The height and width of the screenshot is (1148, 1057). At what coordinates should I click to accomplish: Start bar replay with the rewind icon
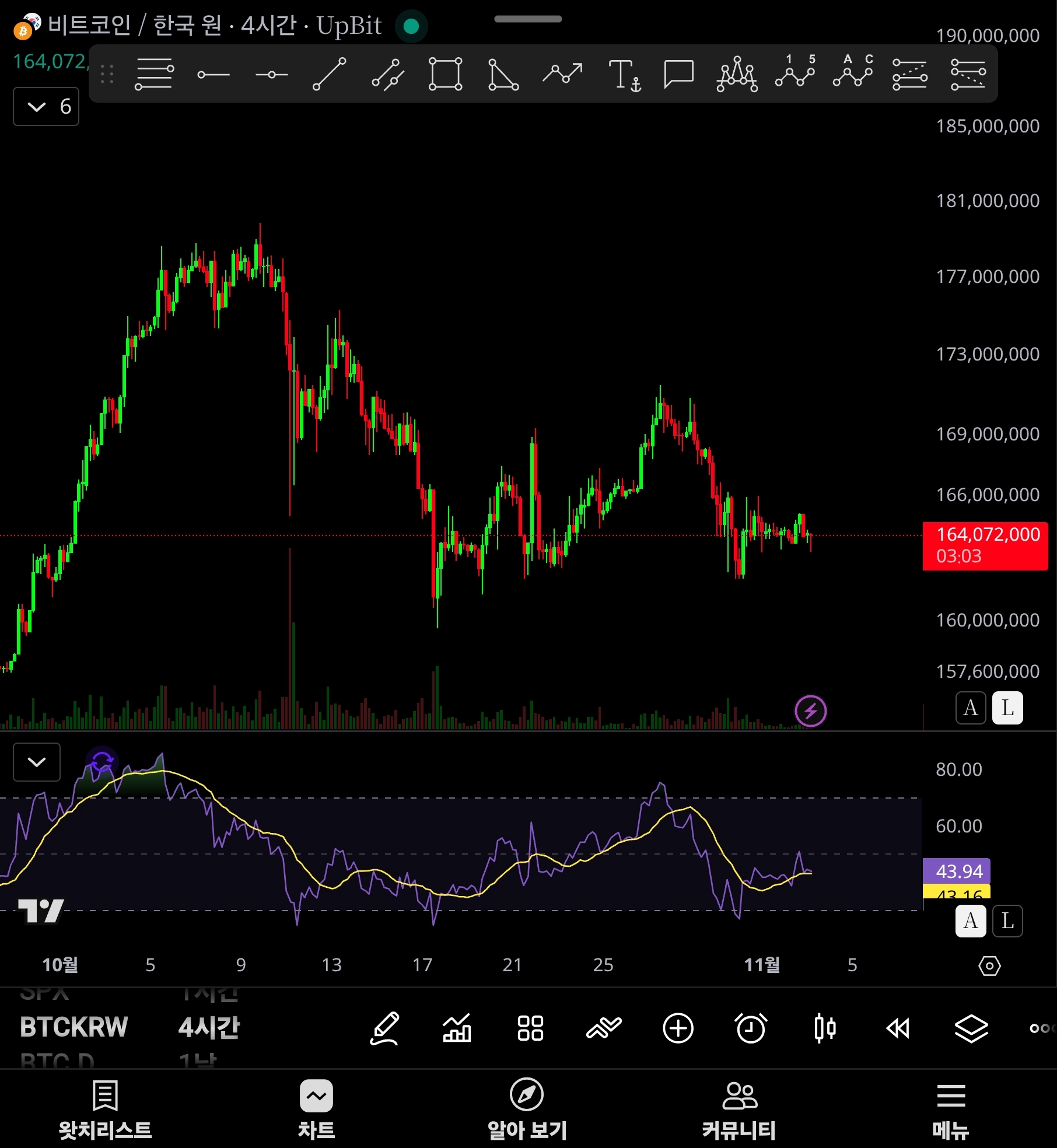[898, 1028]
